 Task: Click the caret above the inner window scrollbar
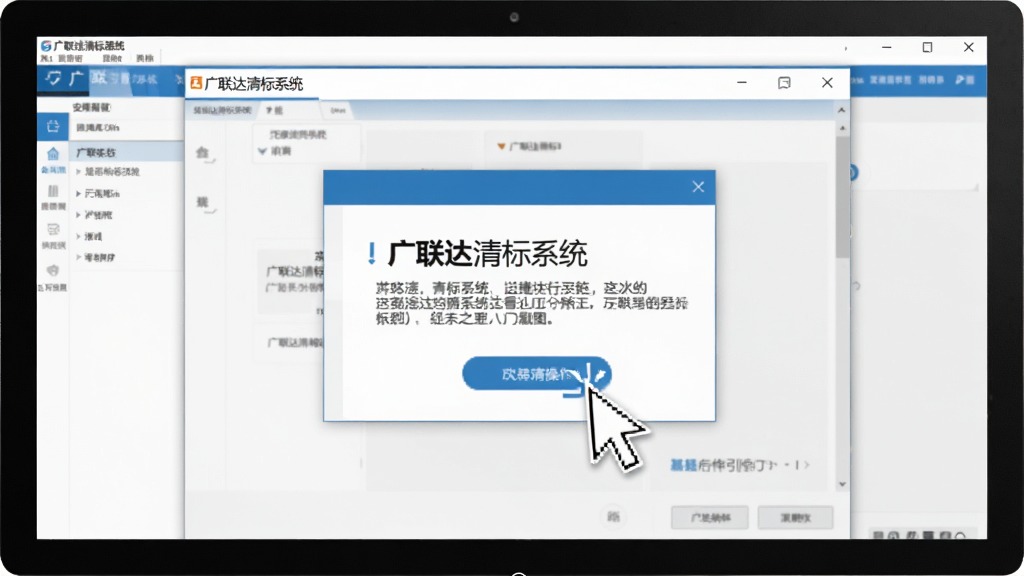842,110
